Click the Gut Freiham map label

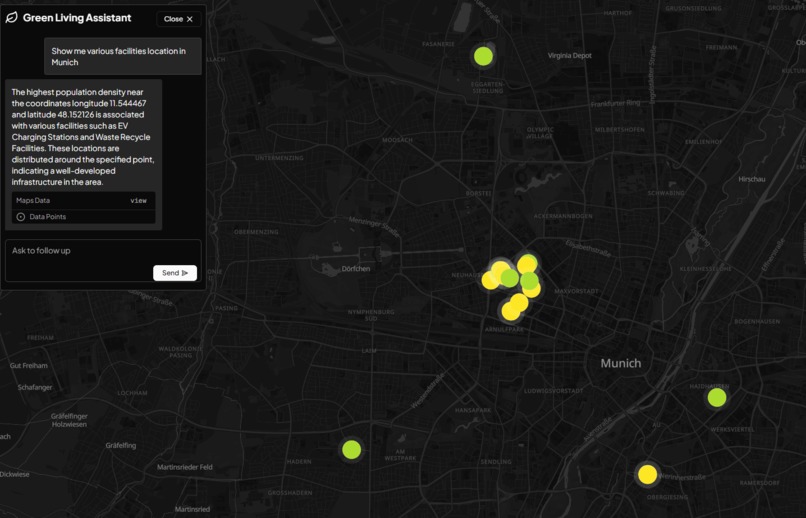(29, 366)
